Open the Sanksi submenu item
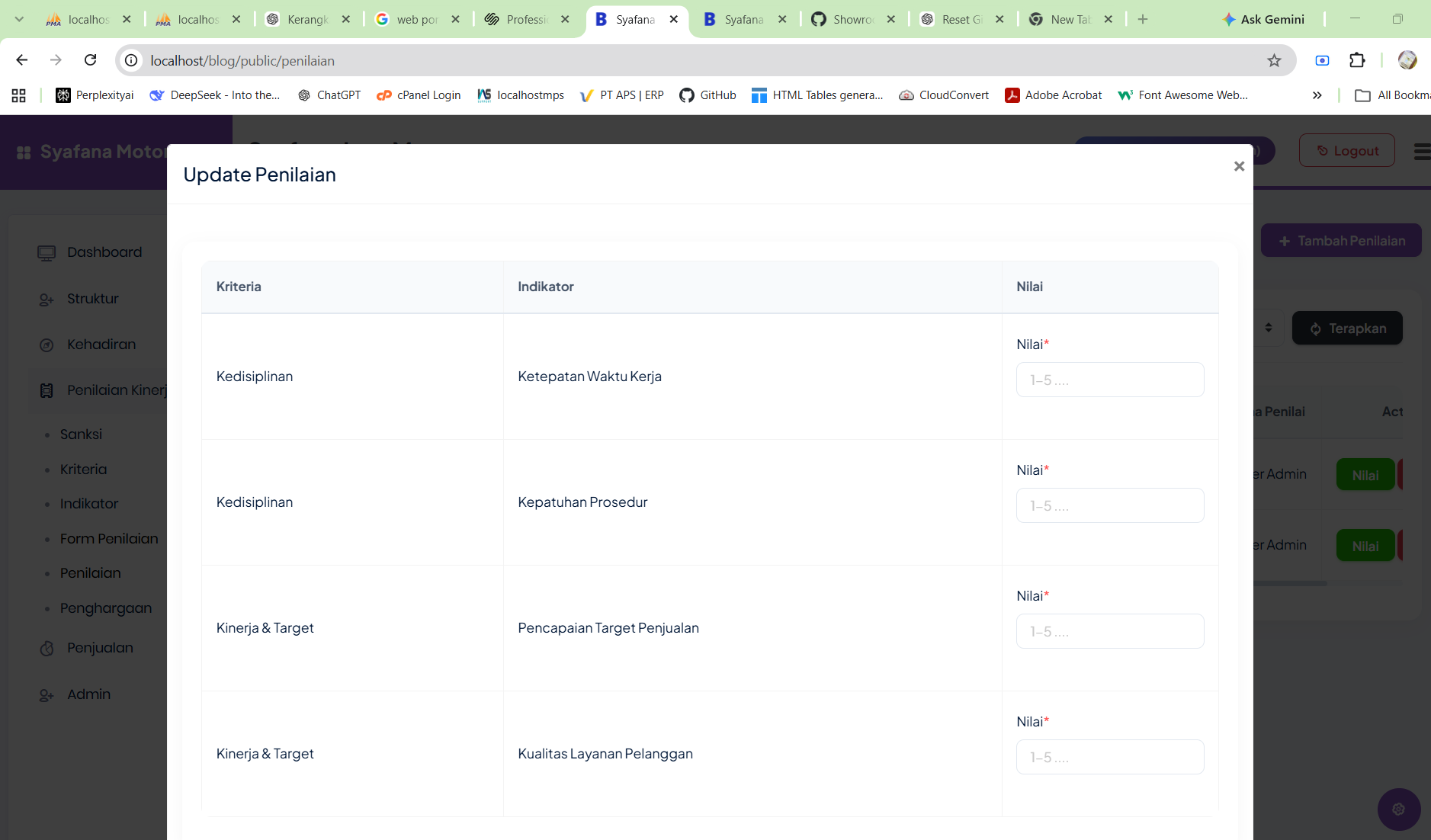 point(81,434)
